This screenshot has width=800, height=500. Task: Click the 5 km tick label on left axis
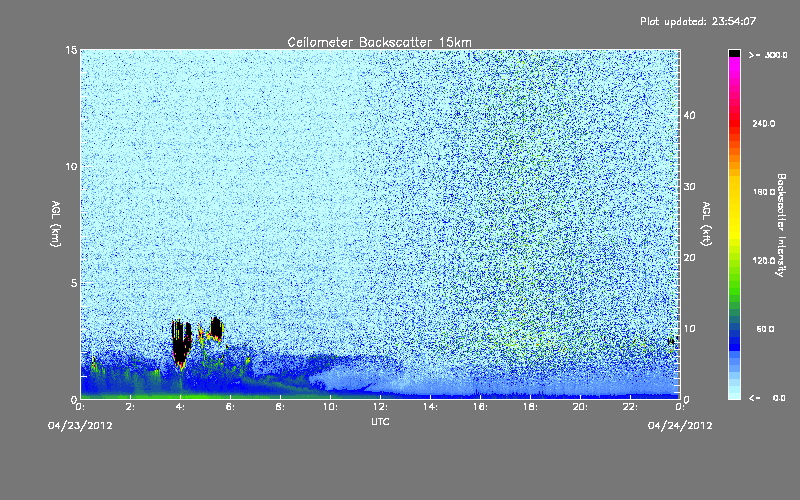click(x=74, y=283)
